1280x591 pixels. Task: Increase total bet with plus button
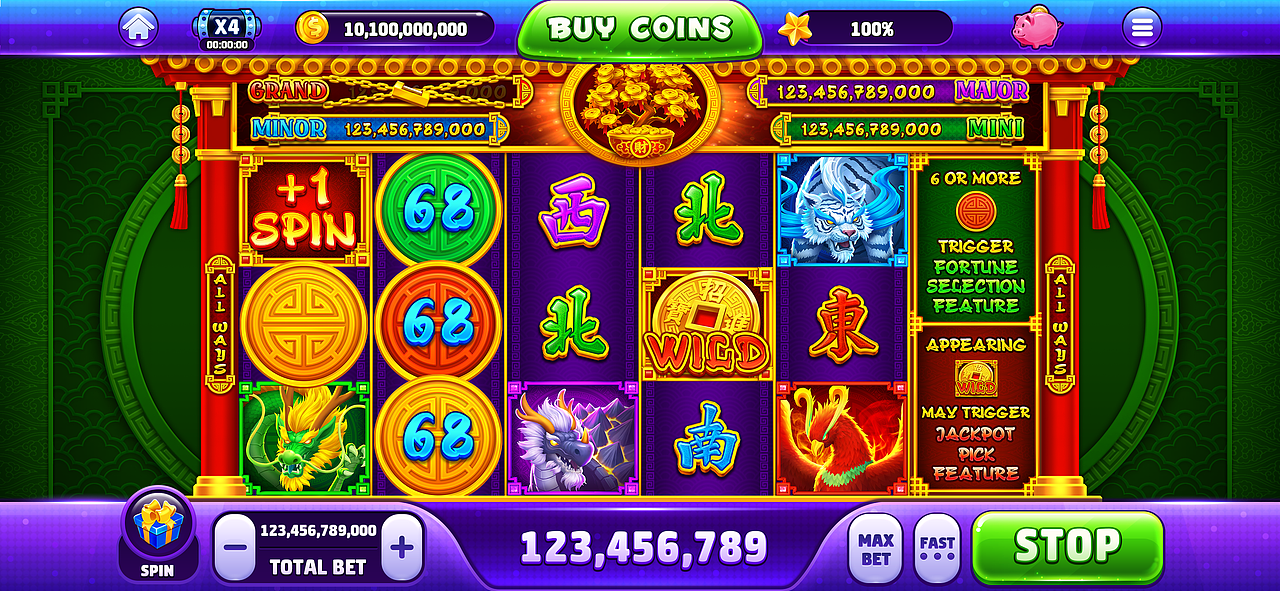(x=402, y=548)
